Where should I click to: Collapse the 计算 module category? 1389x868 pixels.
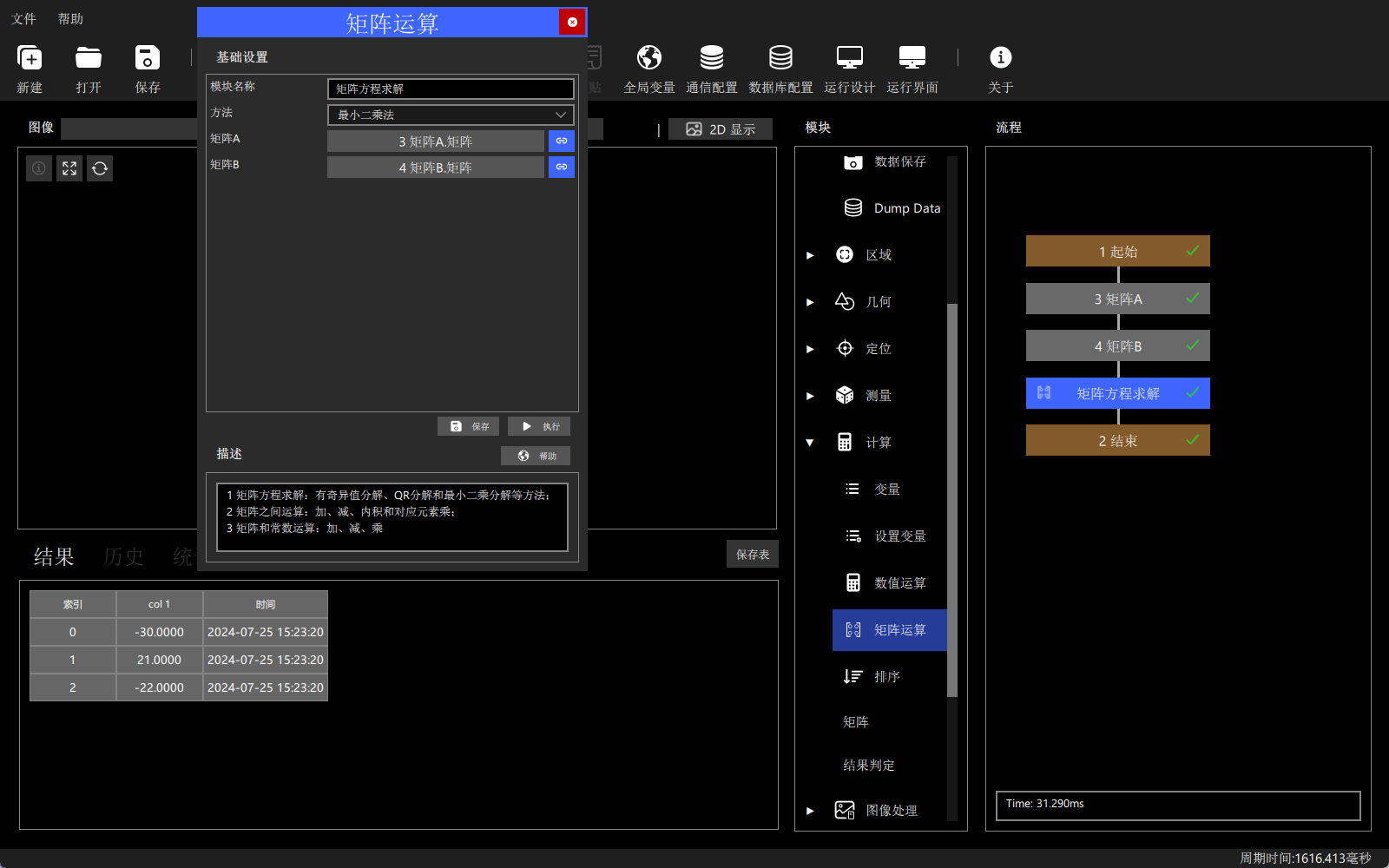pyautogui.click(x=810, y=443)
